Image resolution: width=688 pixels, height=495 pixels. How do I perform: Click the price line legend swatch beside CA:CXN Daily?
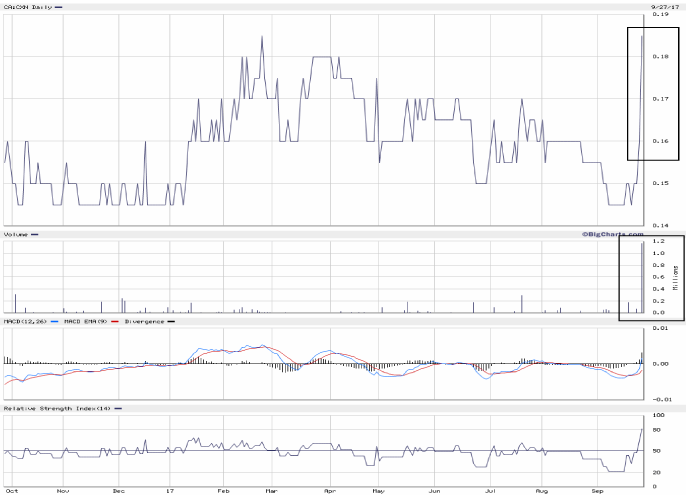point(58,7)
